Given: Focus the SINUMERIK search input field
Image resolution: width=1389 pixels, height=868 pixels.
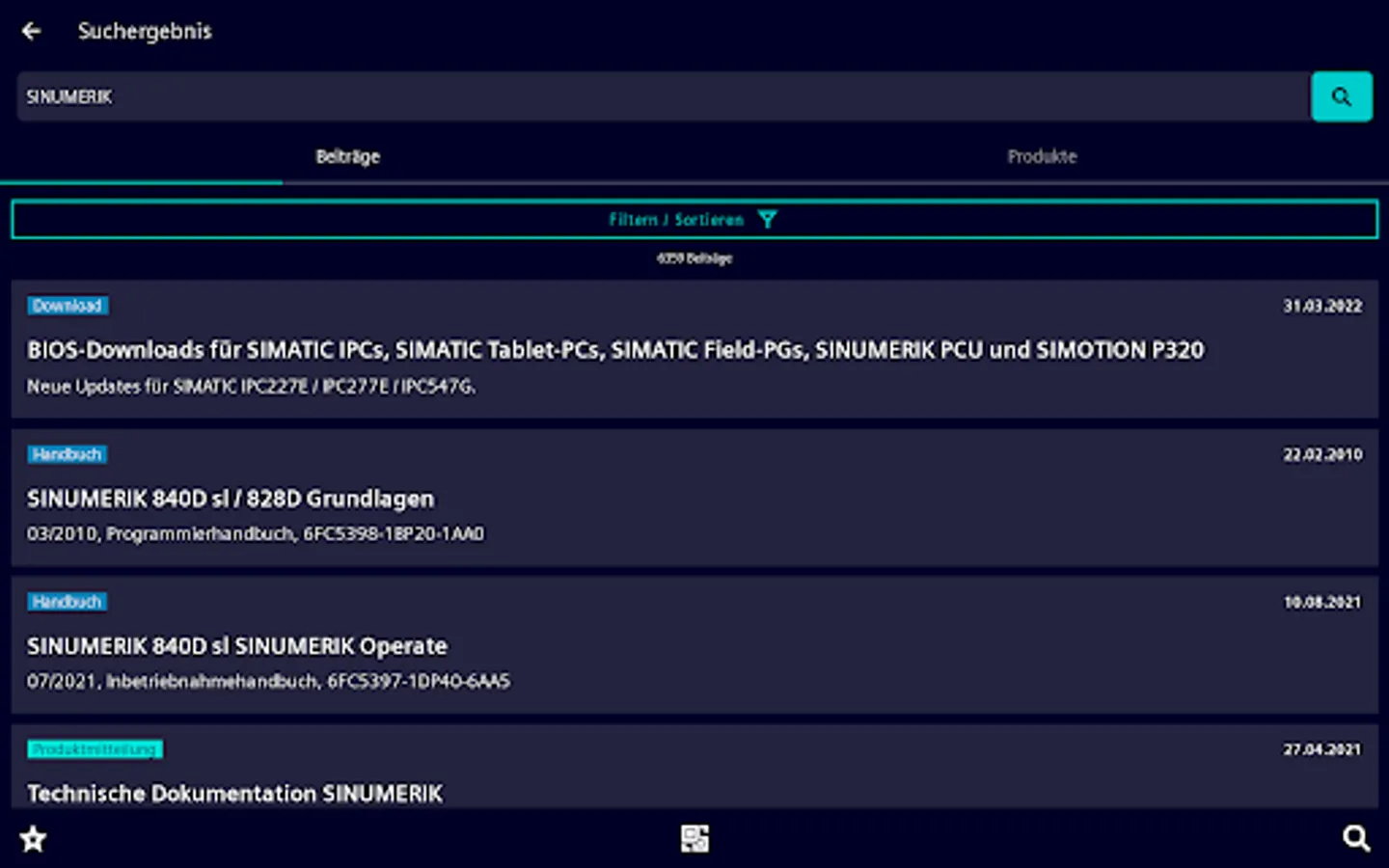Looking at the screenshot, I should coord(664,96).
